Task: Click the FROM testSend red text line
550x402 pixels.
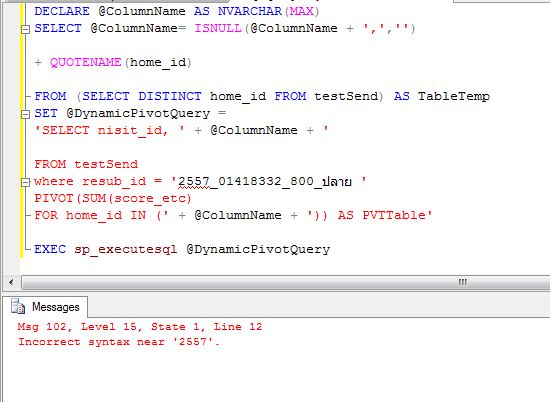Action: point(86,164)
